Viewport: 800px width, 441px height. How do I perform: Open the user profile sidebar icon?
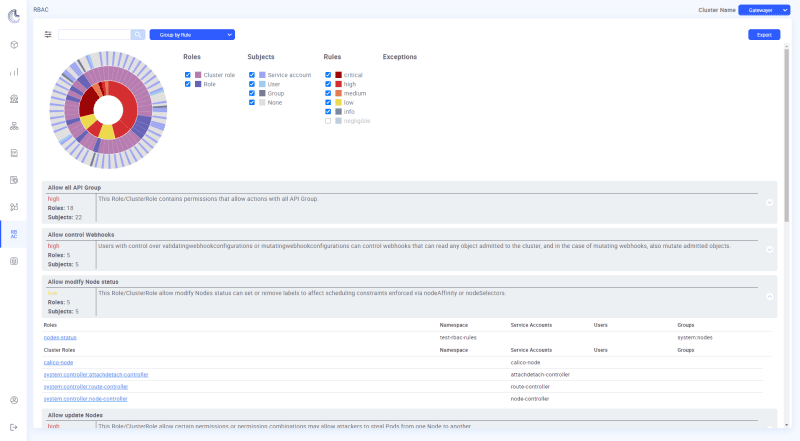(x=14, y=400)
